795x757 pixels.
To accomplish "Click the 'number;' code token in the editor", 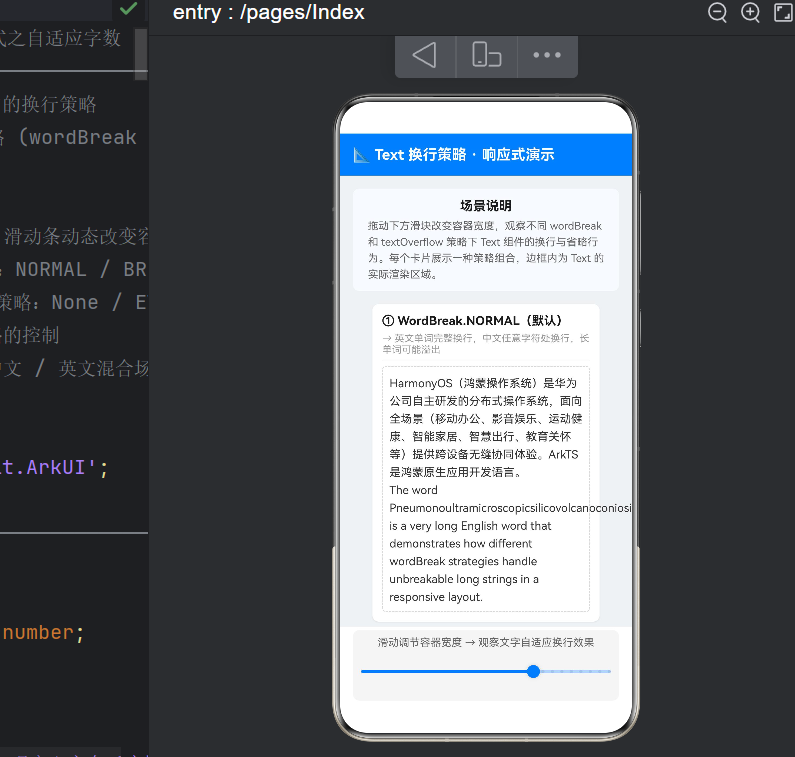I will point(43,633).
